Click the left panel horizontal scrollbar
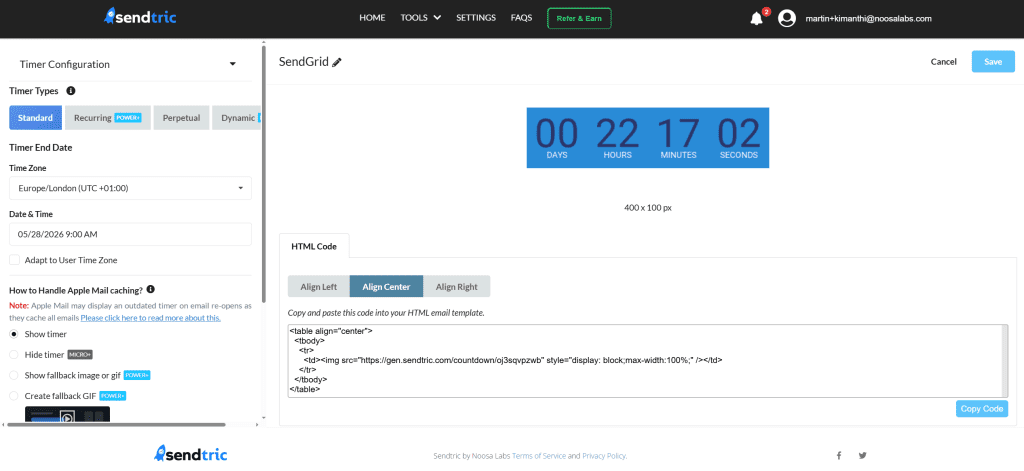Screen dimensions: 1024x471 (x=116, y=425)
